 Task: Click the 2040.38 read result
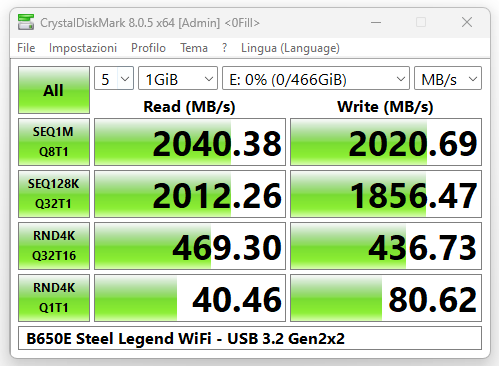pyautogui.click(x=190, y=142)
